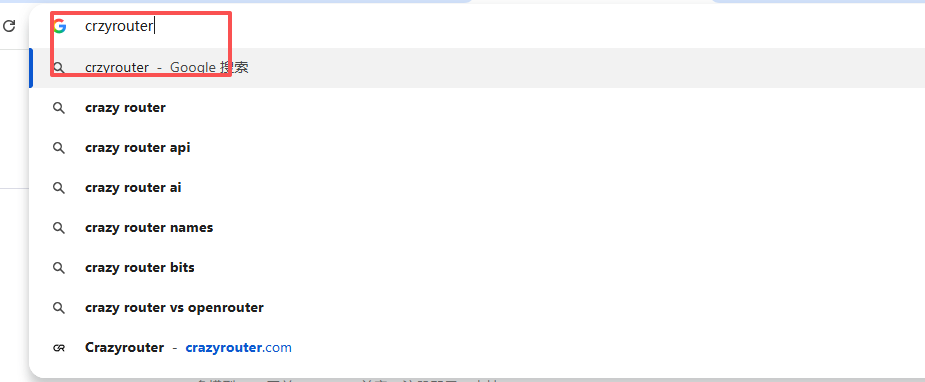The height and width of the screenshot is (382, 925).
Task: Select 'crzyrouter - Google 搜索' suggestion
Action: coord(477,68)
